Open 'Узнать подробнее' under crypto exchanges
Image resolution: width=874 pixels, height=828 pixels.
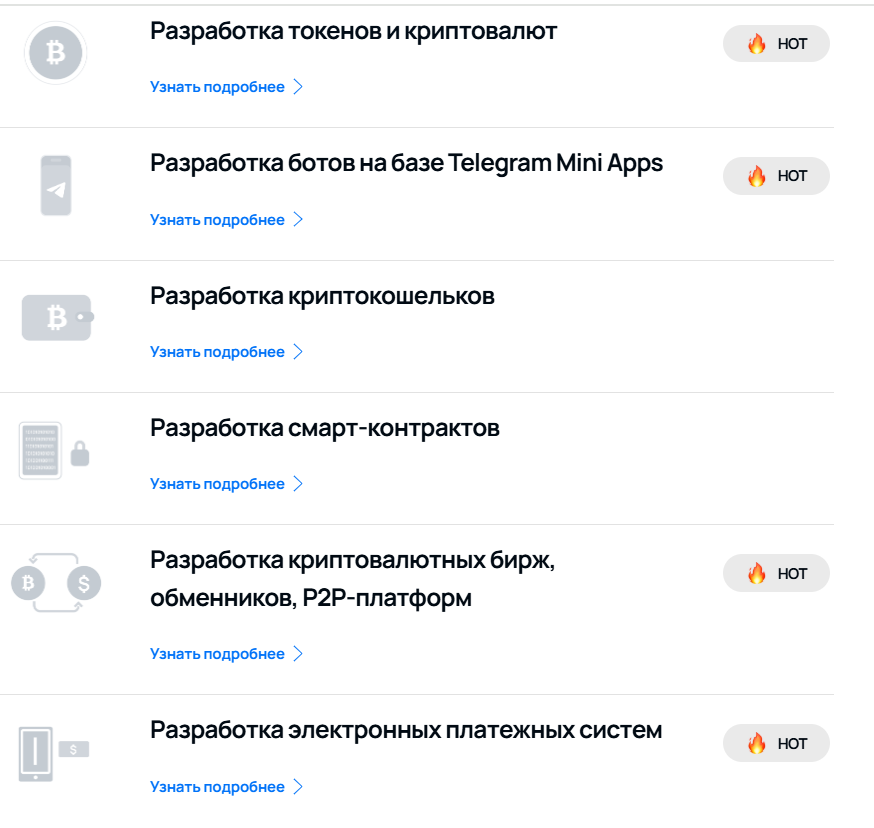pyautogui.click(x=226, y=654)
